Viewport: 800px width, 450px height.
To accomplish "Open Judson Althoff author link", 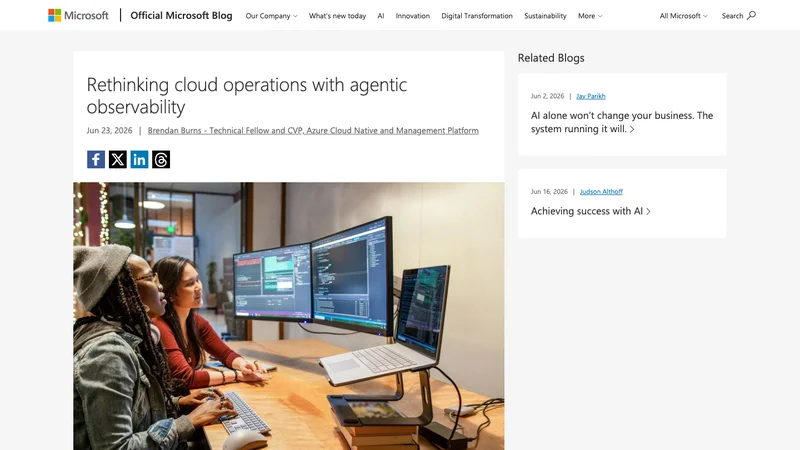I will [x=601, y=191].
